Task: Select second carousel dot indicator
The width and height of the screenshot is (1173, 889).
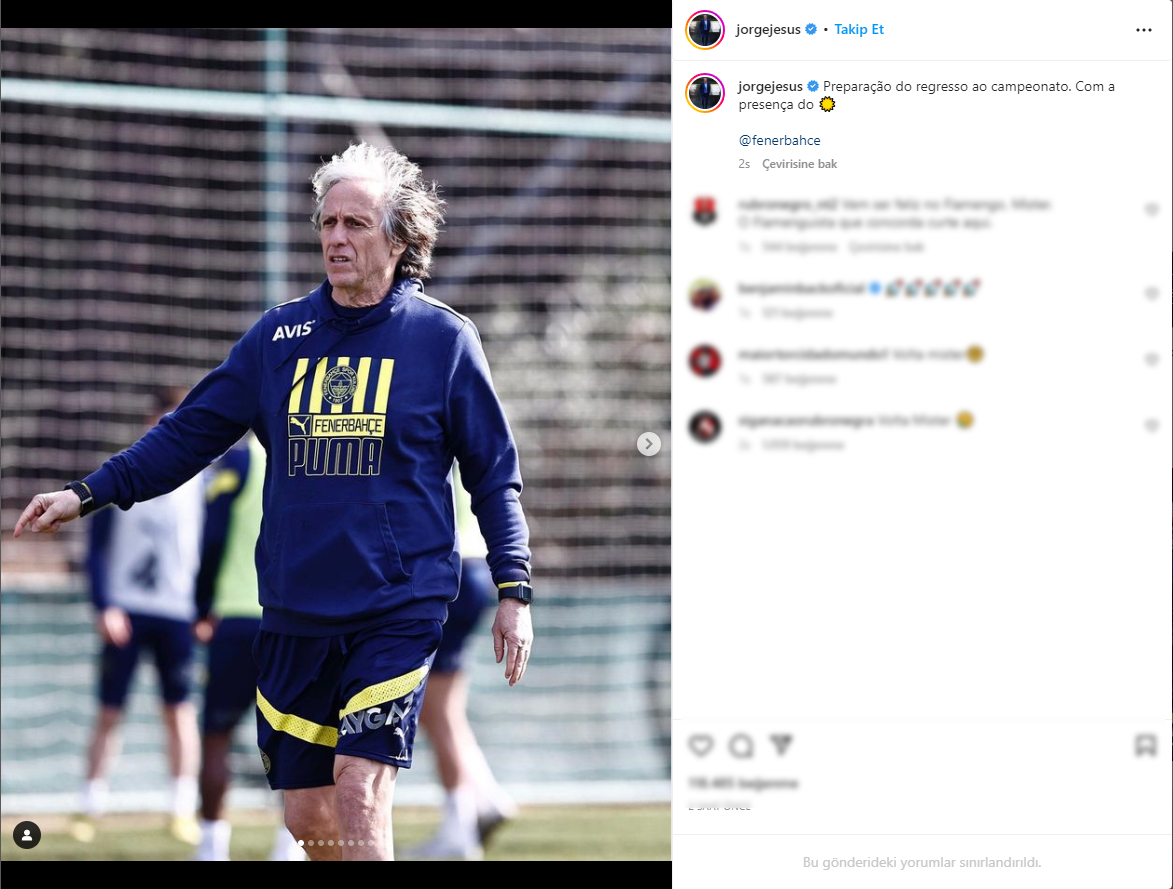Action: point(311,843)
